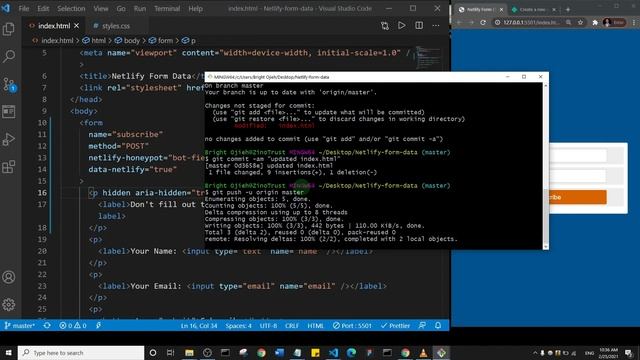
Task: Click the Tweet Feedback icon in status bar
Action: [x=422, y=325]
